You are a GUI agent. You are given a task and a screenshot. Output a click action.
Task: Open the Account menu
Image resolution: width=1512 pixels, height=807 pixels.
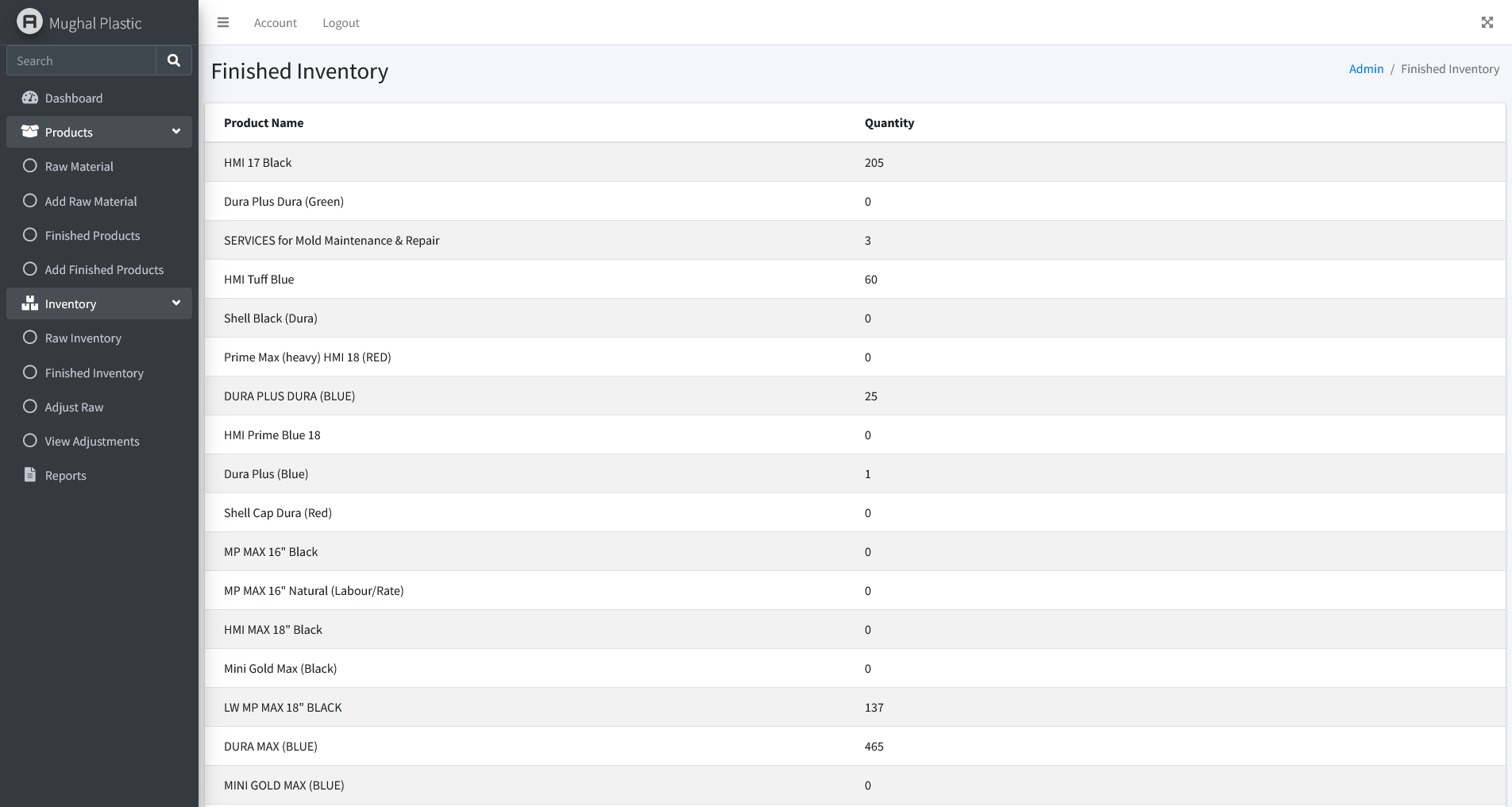pyautogui.click(x=275, y=22)
